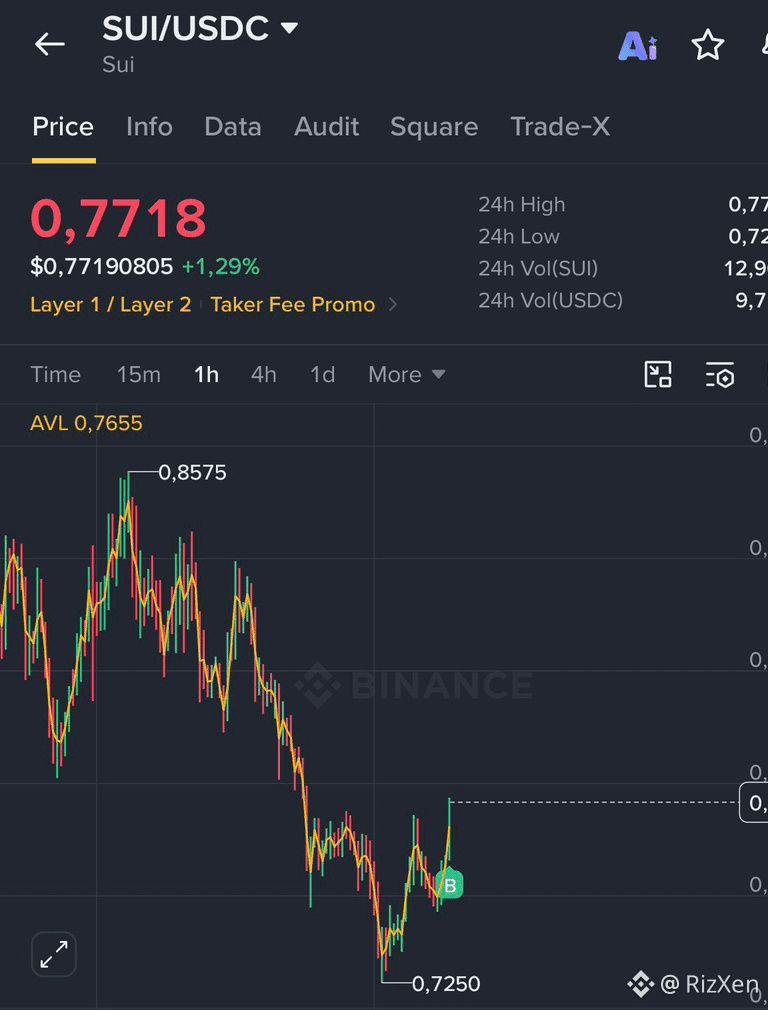Open the SUI/USDC pair selector dropdown
Screen dimensions: 768x1010
pos(289,28)
